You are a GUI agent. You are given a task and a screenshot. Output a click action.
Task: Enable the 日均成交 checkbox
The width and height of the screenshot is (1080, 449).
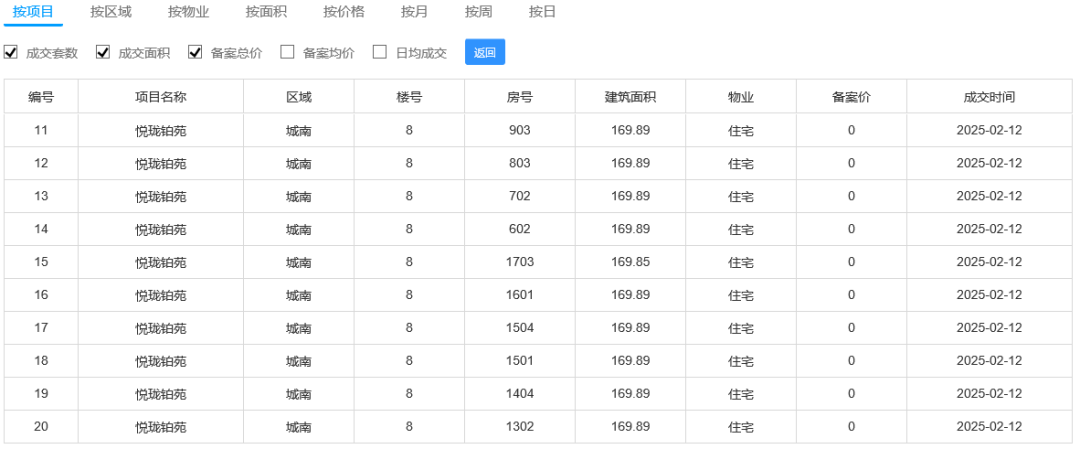click(x=380, y=52)
